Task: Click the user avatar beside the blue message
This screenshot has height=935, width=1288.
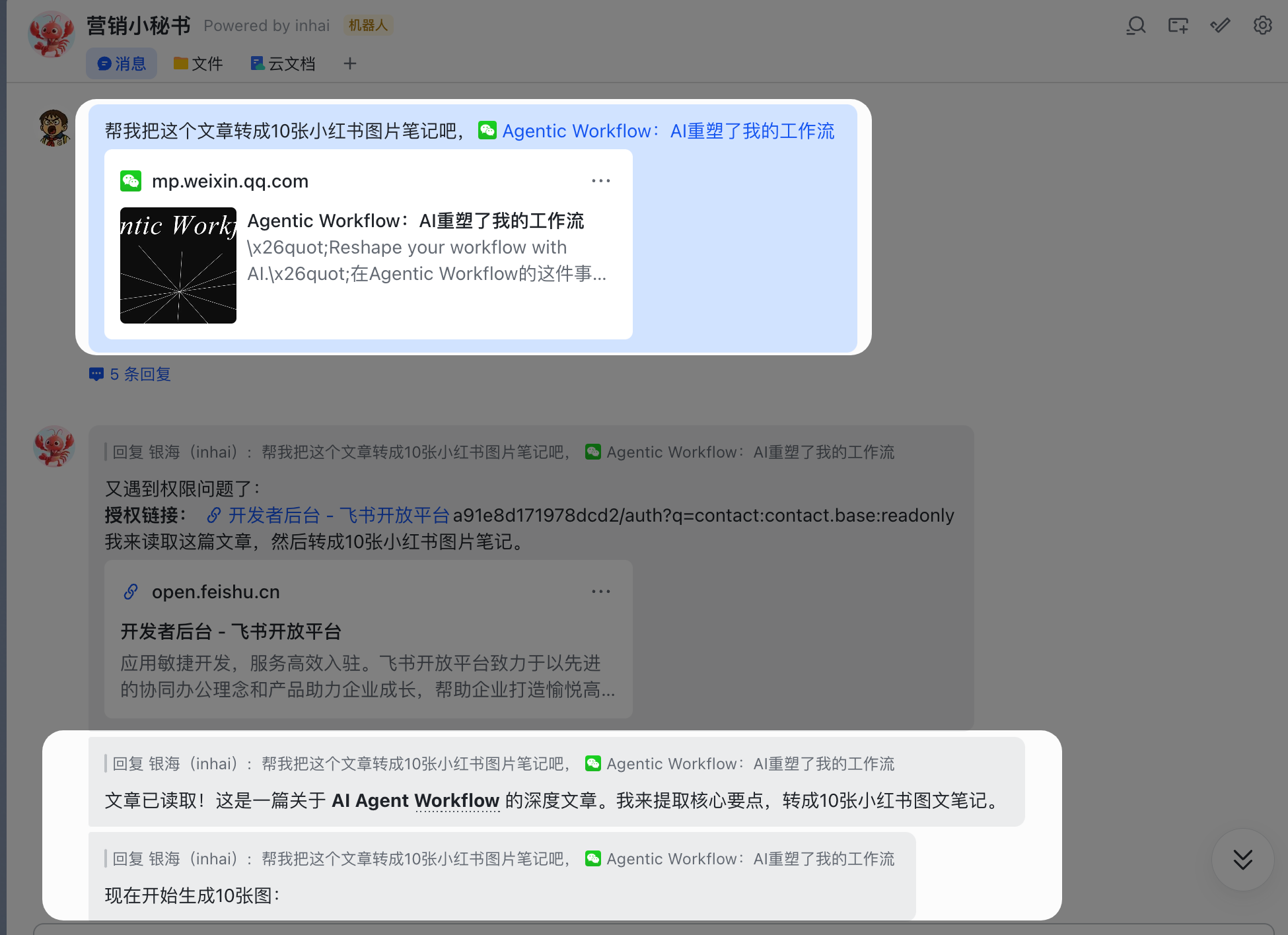Action: tap(54, 128)
